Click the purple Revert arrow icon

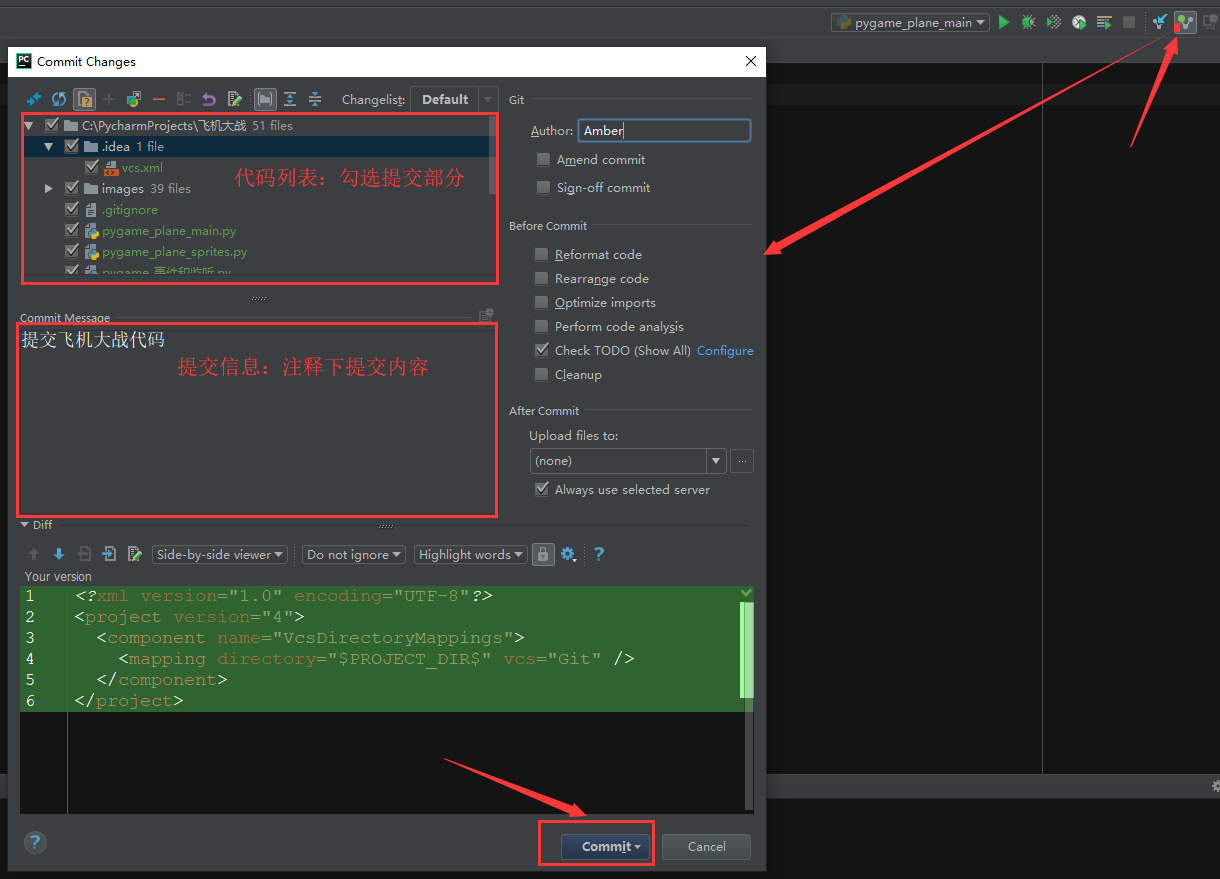[209, 99]
